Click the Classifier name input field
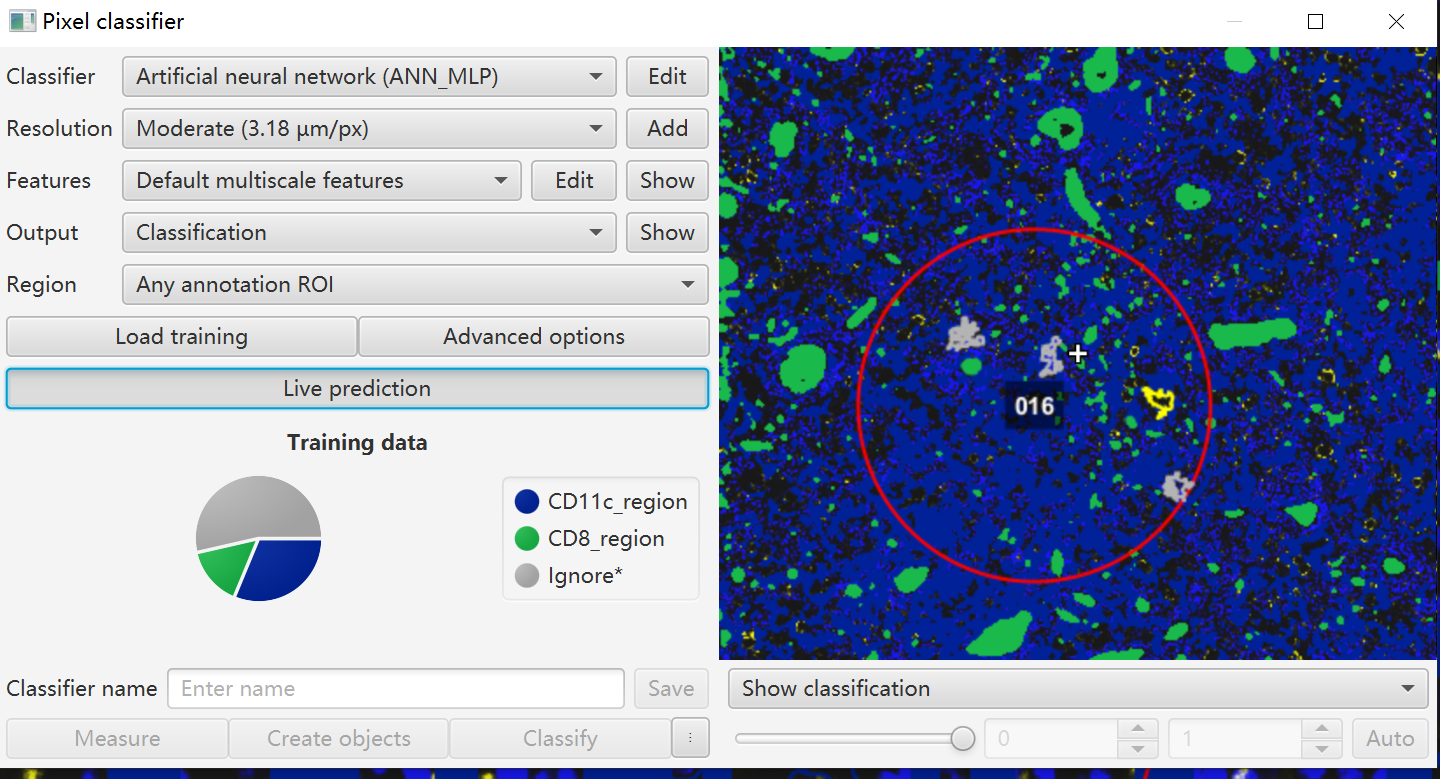This screenshot has height=779, width=1440. 395,689
